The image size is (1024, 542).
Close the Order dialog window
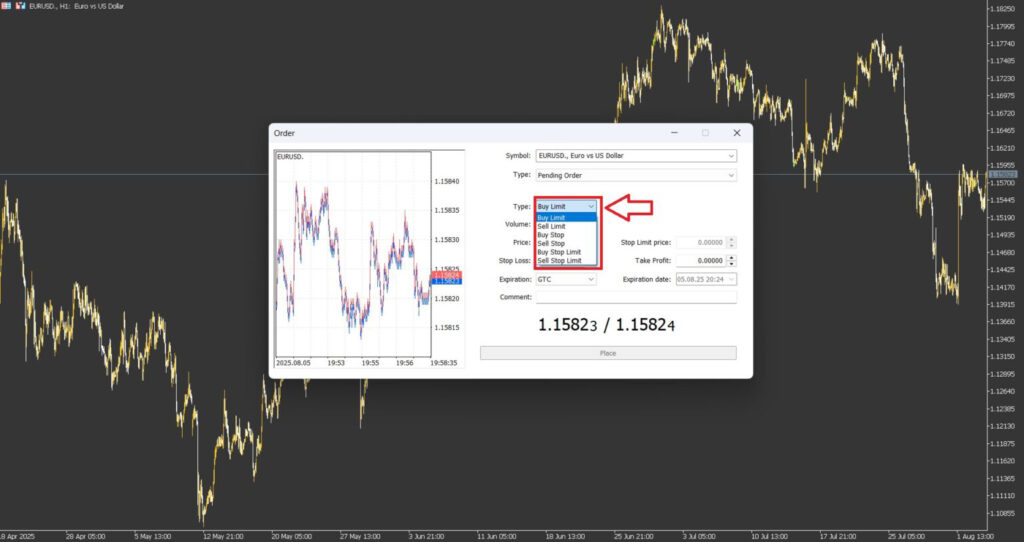coord(737,133)
